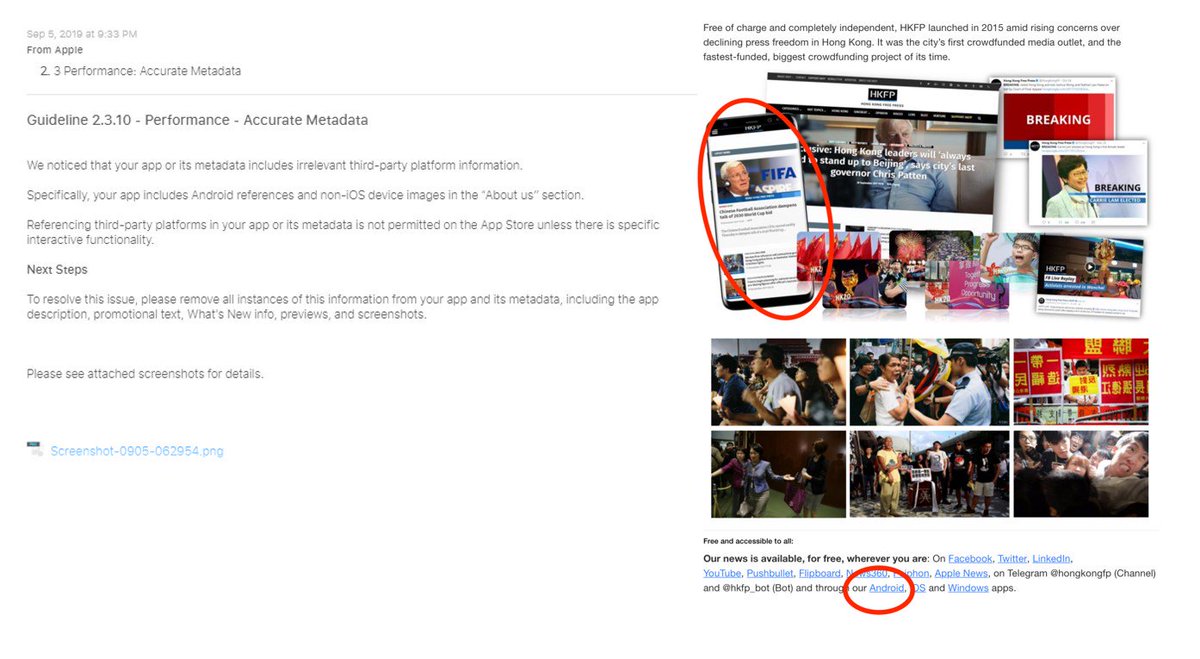This screenshot has height=659, width=1200.
Task: Click the @hkfp_bot (Bot) Telegram handle
Action: click(755, 588)
